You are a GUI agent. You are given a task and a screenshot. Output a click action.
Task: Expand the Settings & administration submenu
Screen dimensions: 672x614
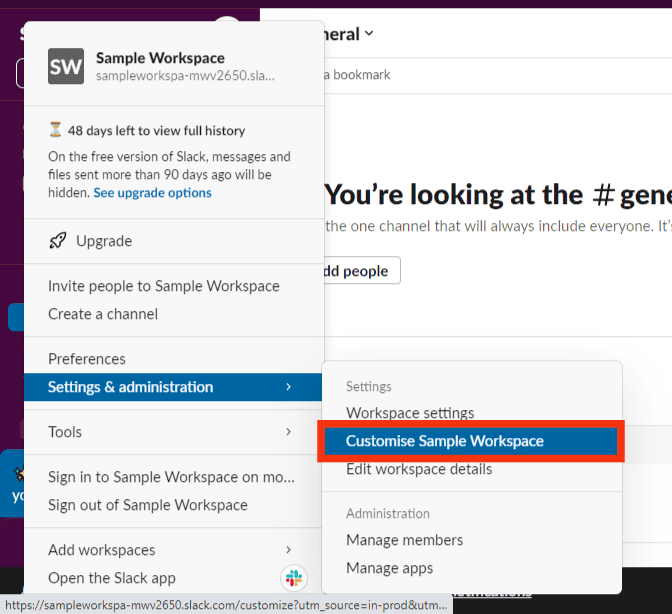[173, 387]
